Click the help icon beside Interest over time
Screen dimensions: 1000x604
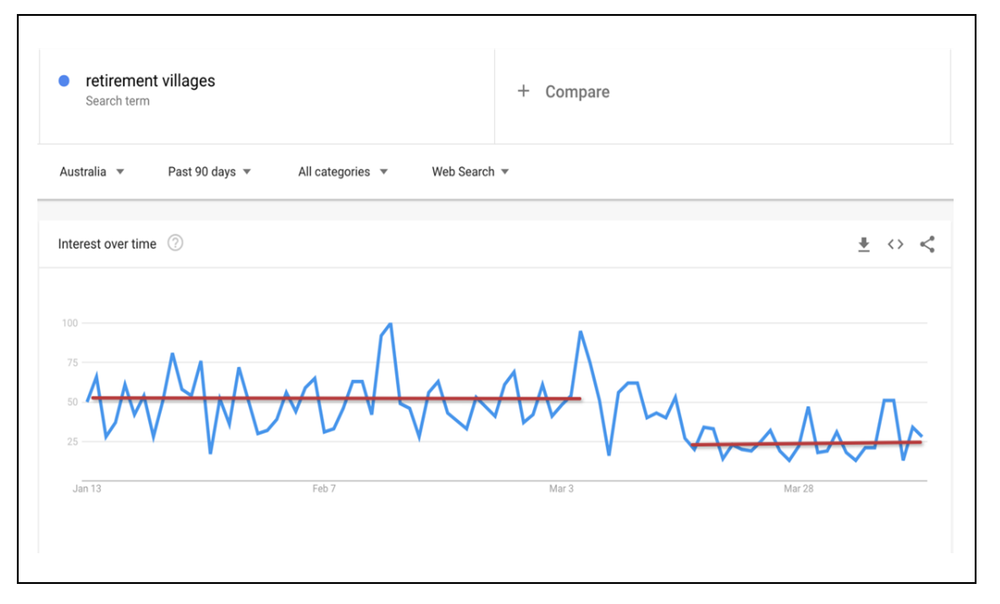[x=176, y=243]
